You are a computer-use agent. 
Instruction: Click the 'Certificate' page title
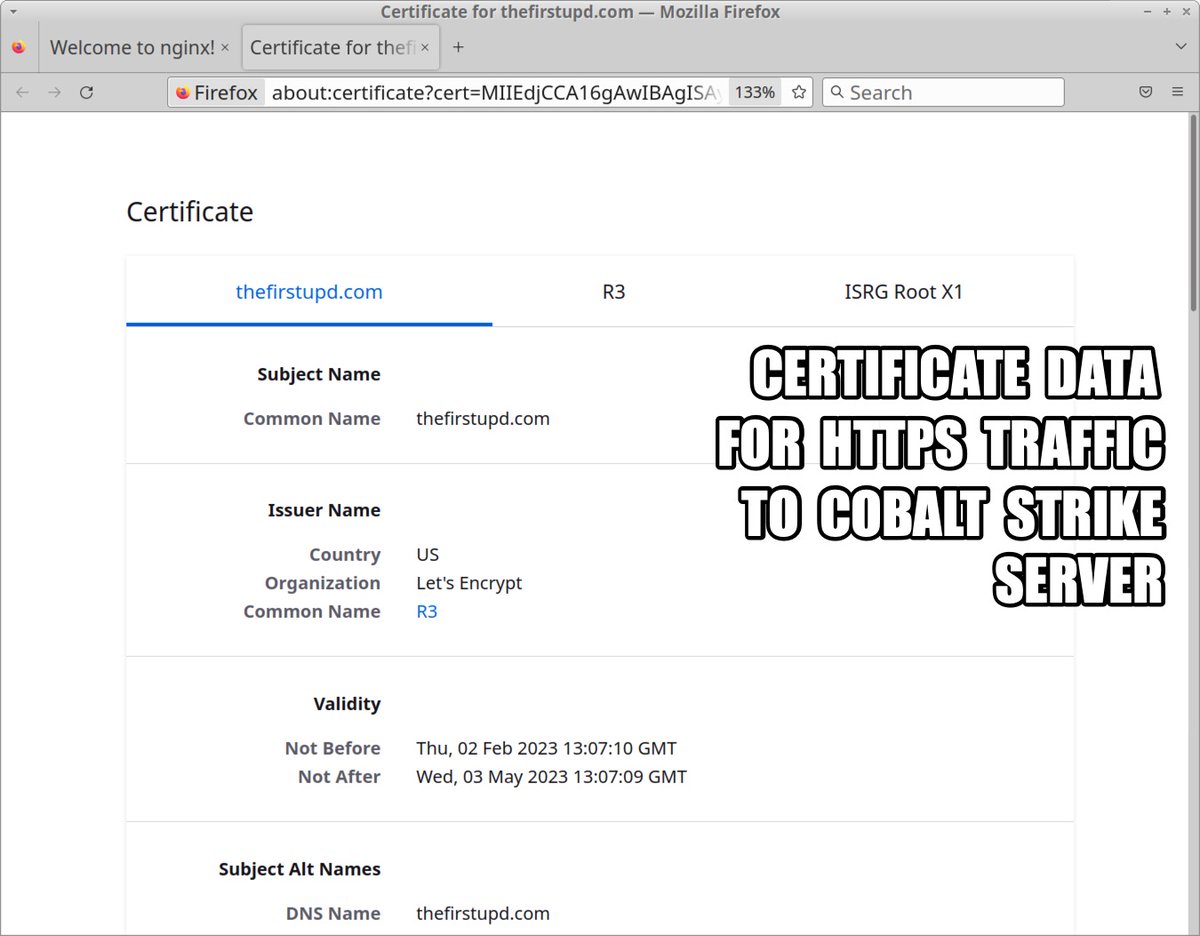(x=190, y=211)
